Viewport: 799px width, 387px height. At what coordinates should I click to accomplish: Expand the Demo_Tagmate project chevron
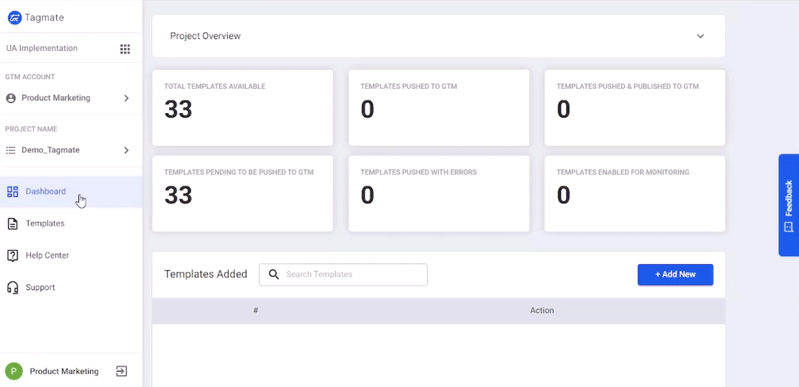coord(126,150)
